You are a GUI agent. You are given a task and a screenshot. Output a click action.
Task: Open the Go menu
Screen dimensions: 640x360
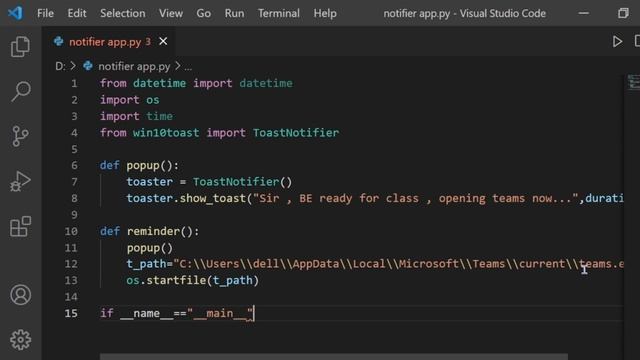[203, 13]
